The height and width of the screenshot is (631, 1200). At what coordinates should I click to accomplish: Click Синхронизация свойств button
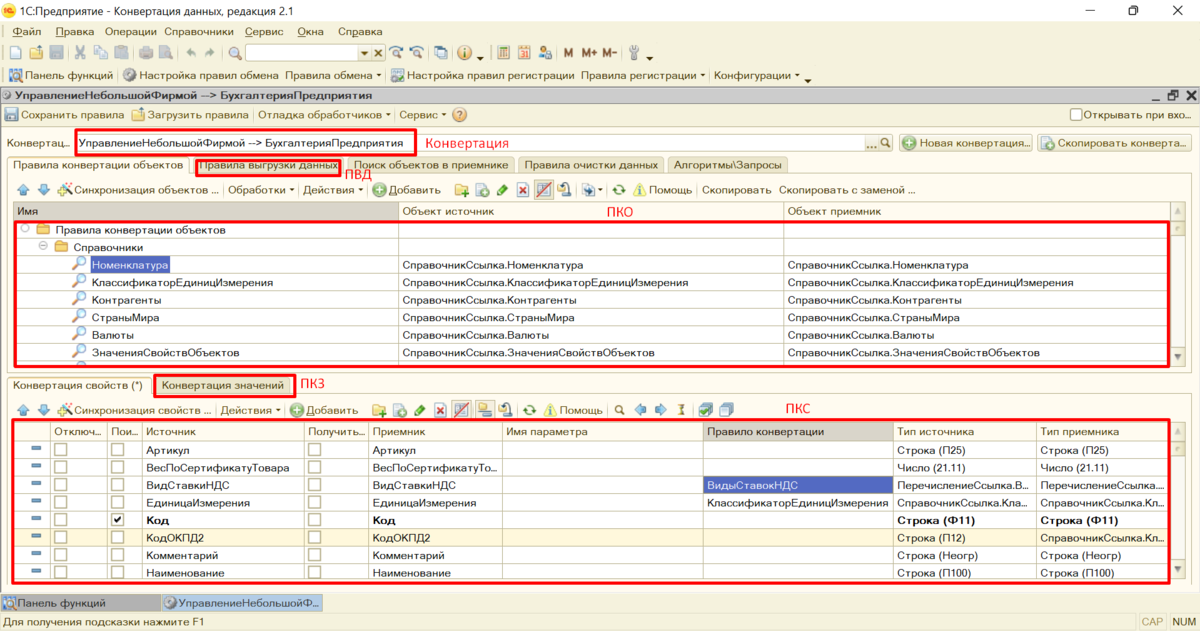(135, 410)
